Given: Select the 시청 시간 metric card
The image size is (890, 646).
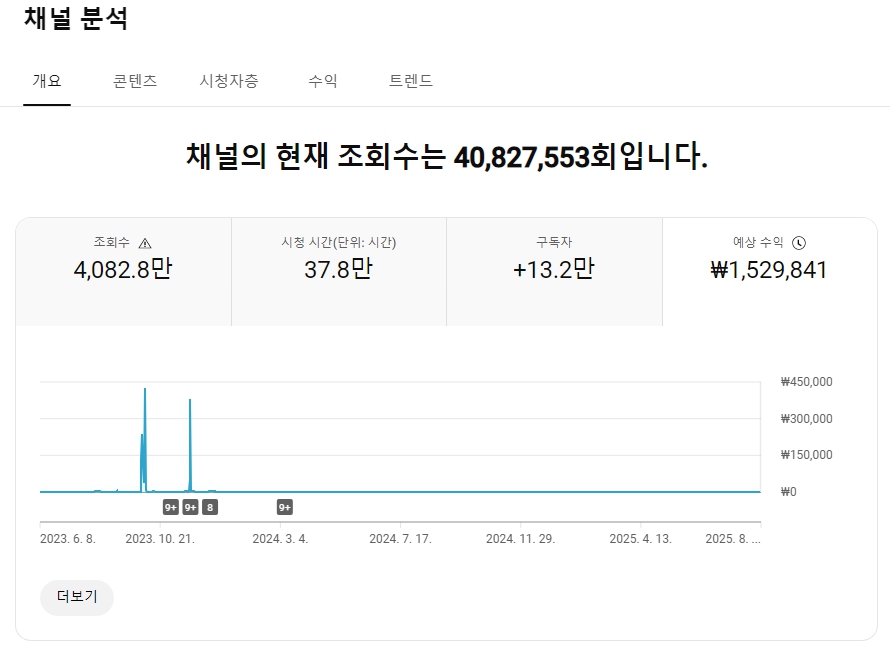Looking at the screenshot, I should pos(338,271).
